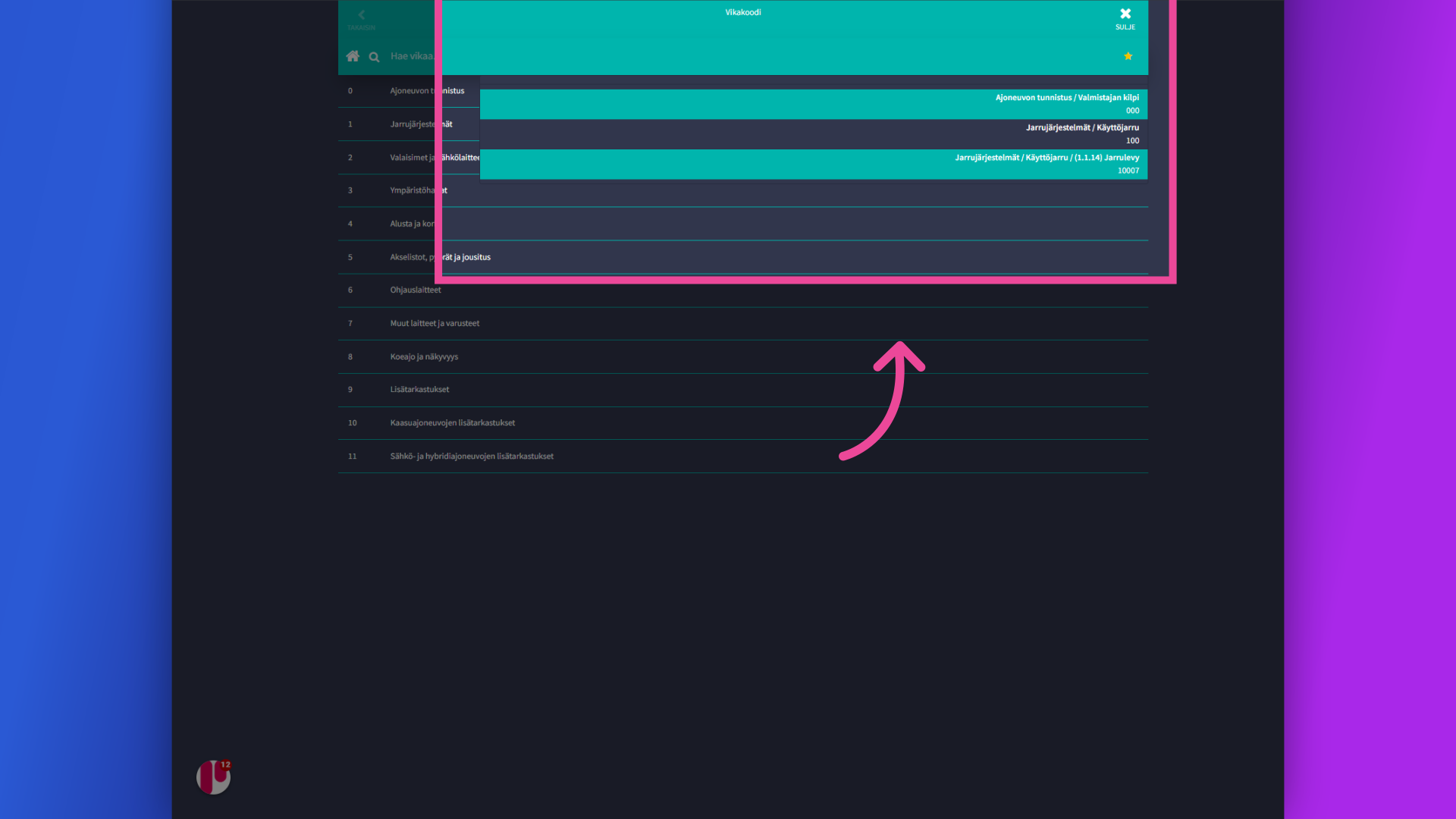This screenshot has height=819, width=1456.
Task: Open category 0 Ajoneuvon tunnistus
Action: pyautogui.click(x=409, y=91)
